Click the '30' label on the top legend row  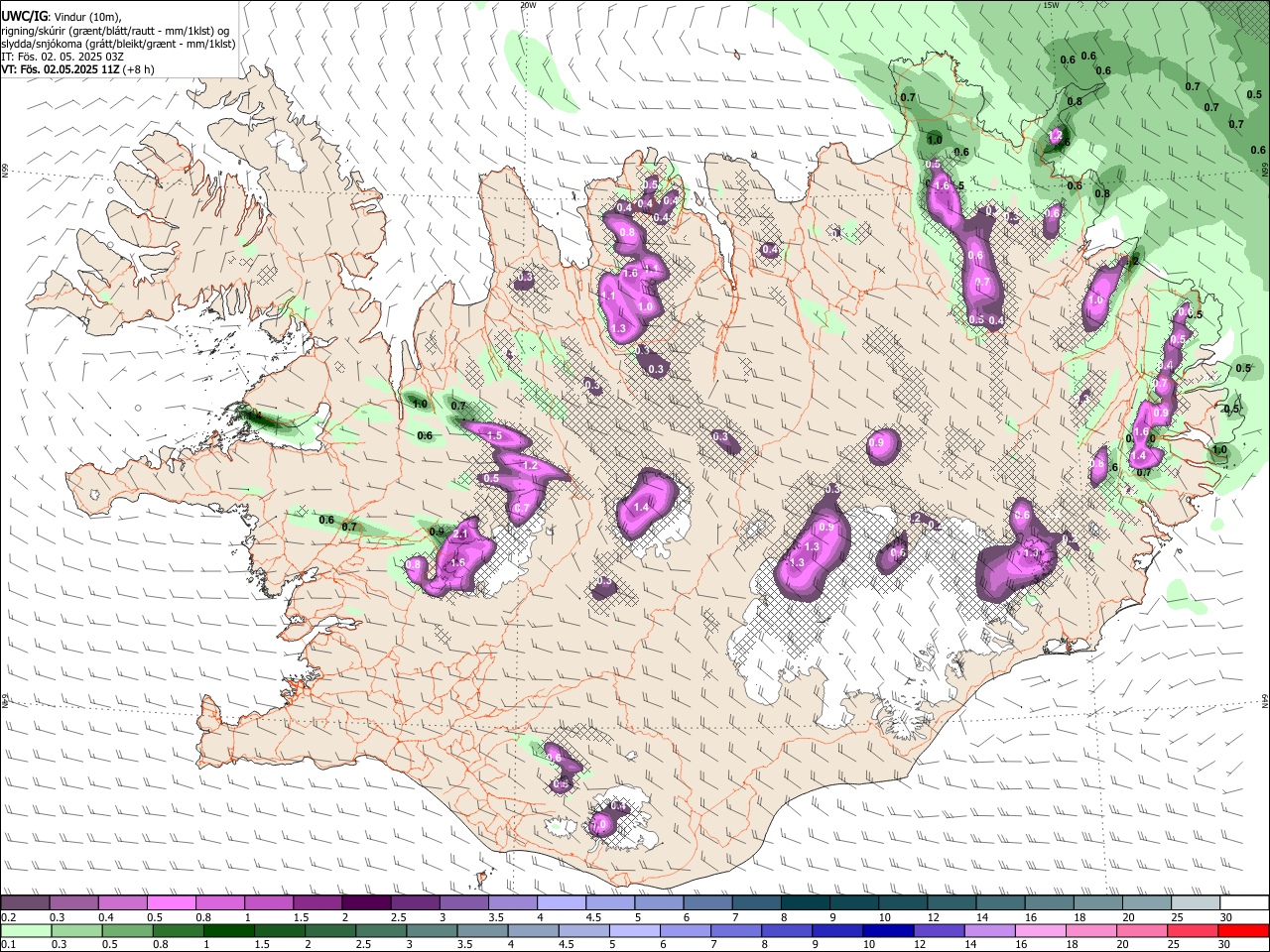pyautogui.click(x=1227, y=917)
